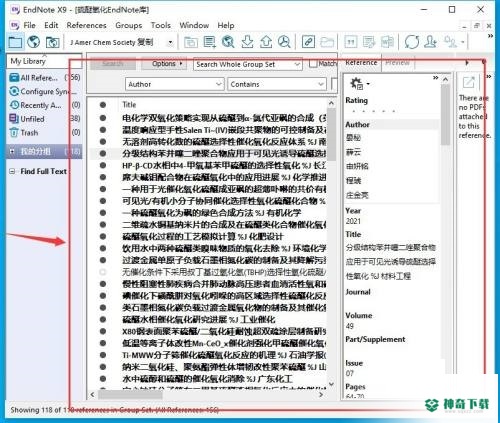Open the Search Whole Group Set dropdown
Viewport: 500px width, 423px height.
(248, 64)
